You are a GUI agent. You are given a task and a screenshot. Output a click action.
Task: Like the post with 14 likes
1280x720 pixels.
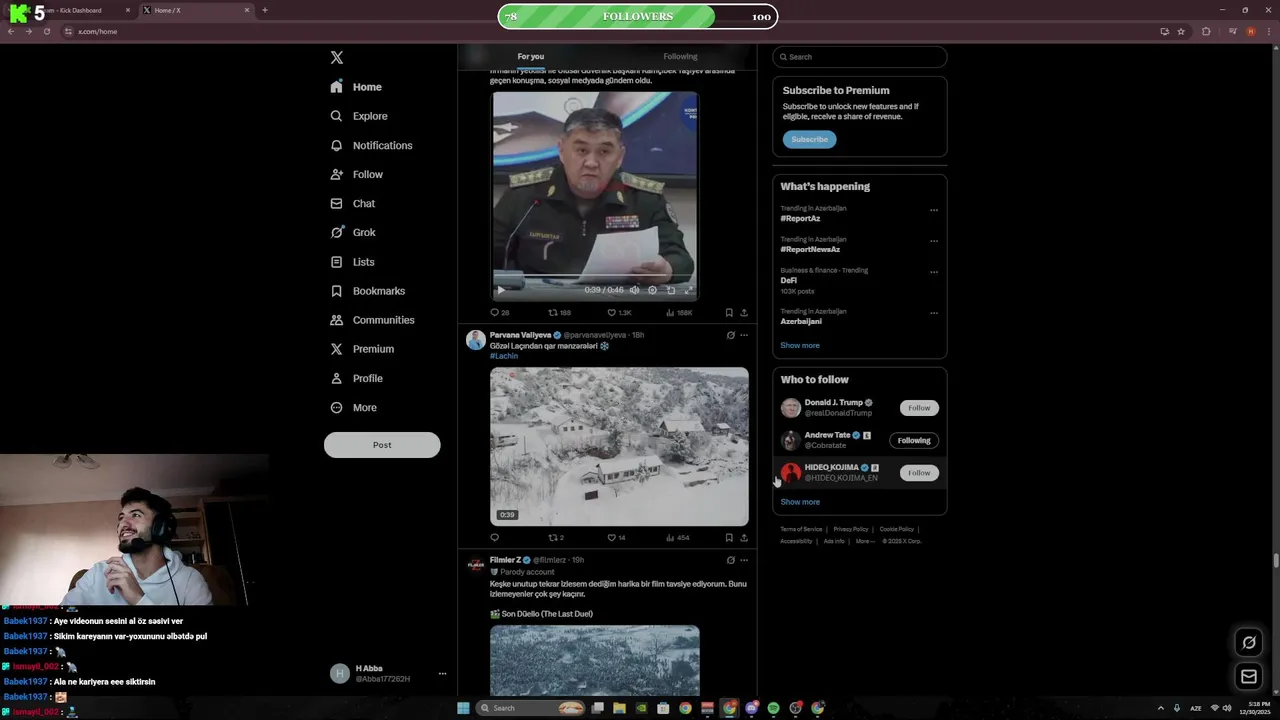(x=617, y=538)
